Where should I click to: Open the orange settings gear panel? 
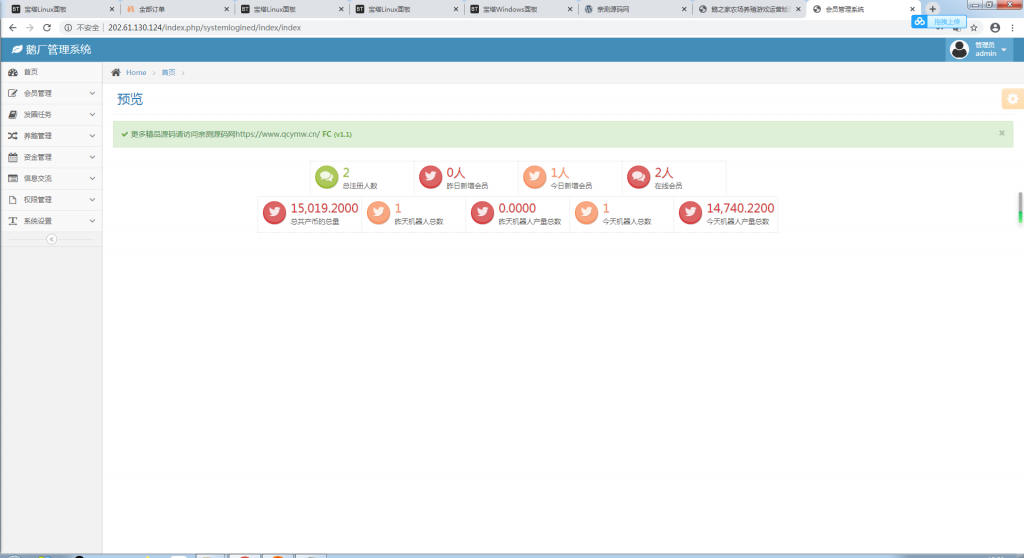pyautogui.click(x=1012, y=98)
